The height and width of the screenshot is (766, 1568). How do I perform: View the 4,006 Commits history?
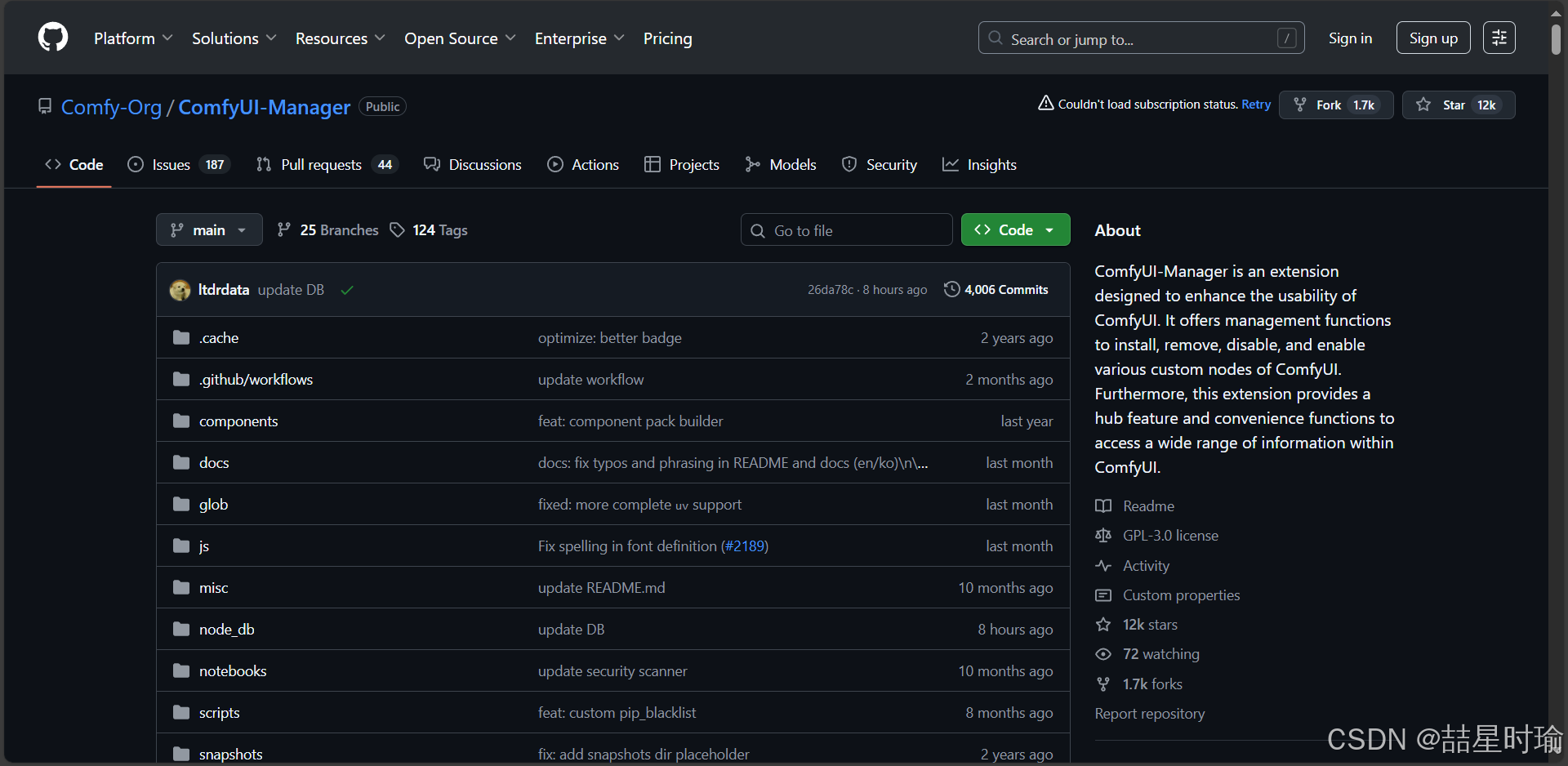[x=996, y=289]
